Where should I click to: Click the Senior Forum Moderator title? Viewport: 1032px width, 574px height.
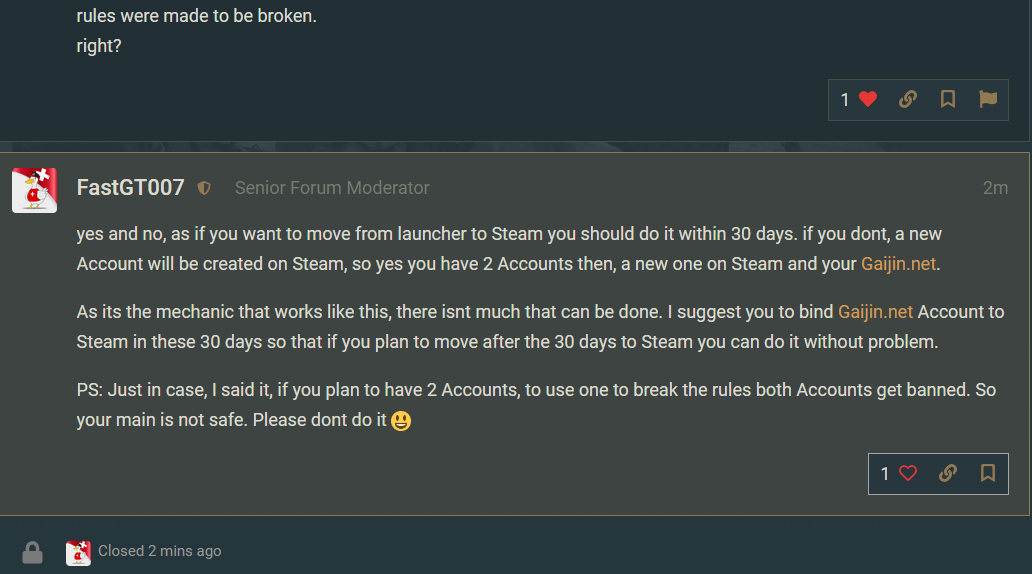(x=332, y=188)
